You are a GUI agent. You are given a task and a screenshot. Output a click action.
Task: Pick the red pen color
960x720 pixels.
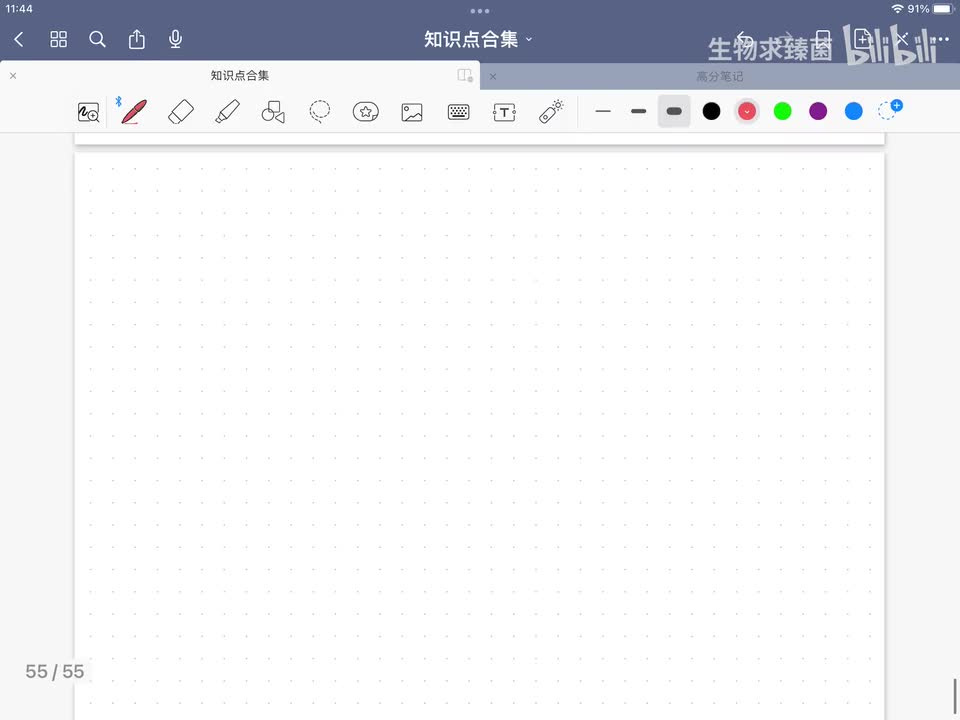[x=747, y=111]
